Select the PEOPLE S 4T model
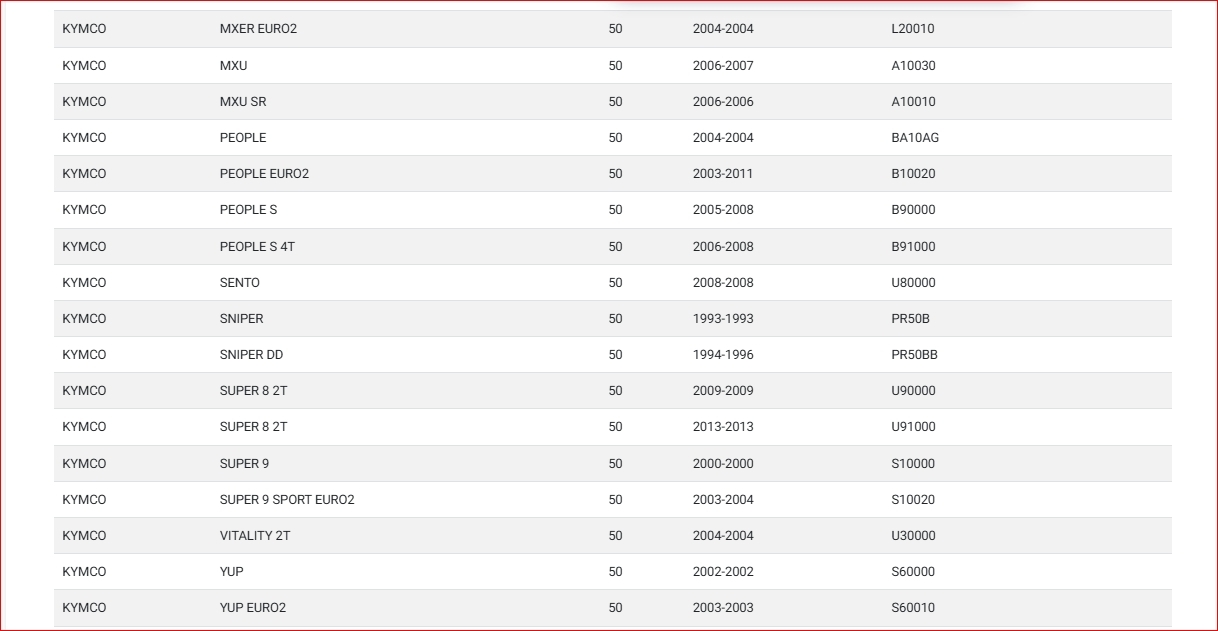1218x631 pixels. click(x=257, y=247)
